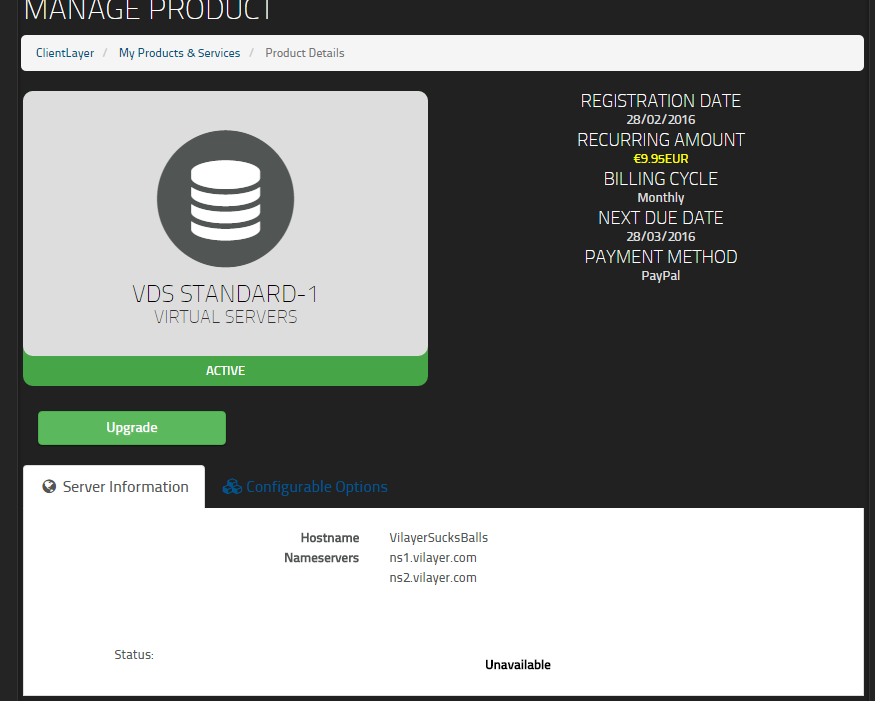Image resolution: width=875 pixels, height=701 pixels.
Task: Select nameserver ns2.vilayer.com
Action: click(433, 578)
